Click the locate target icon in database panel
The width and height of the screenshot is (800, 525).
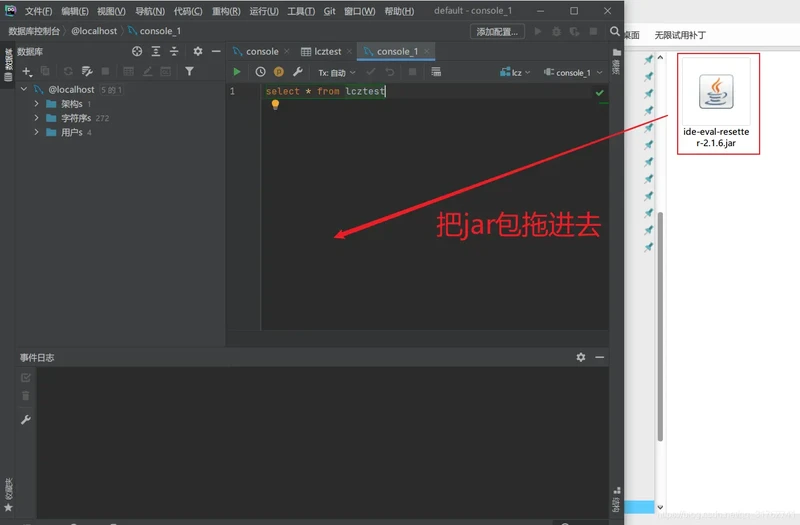tap(138, 51)
